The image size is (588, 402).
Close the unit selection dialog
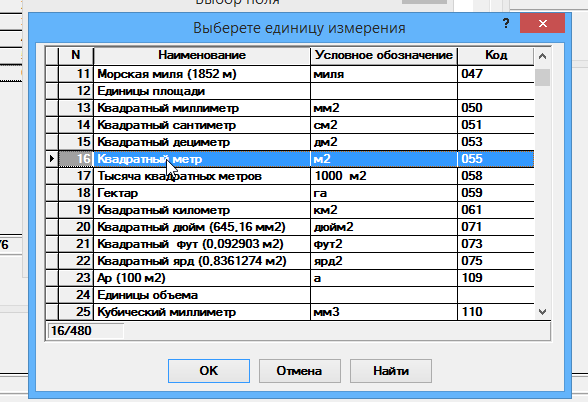[x=542, y=24]
